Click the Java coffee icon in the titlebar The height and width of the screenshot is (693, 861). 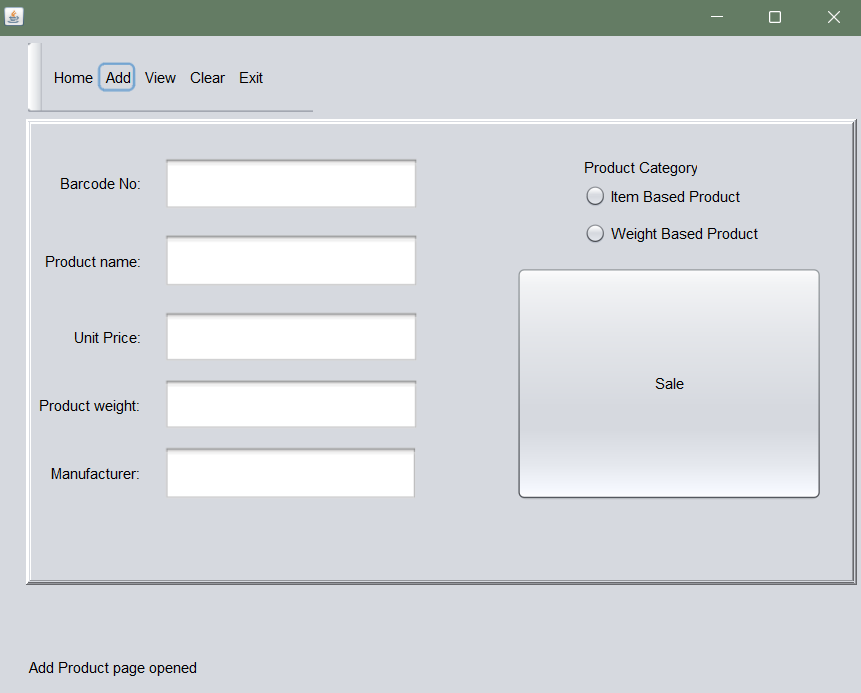(13, 16)
